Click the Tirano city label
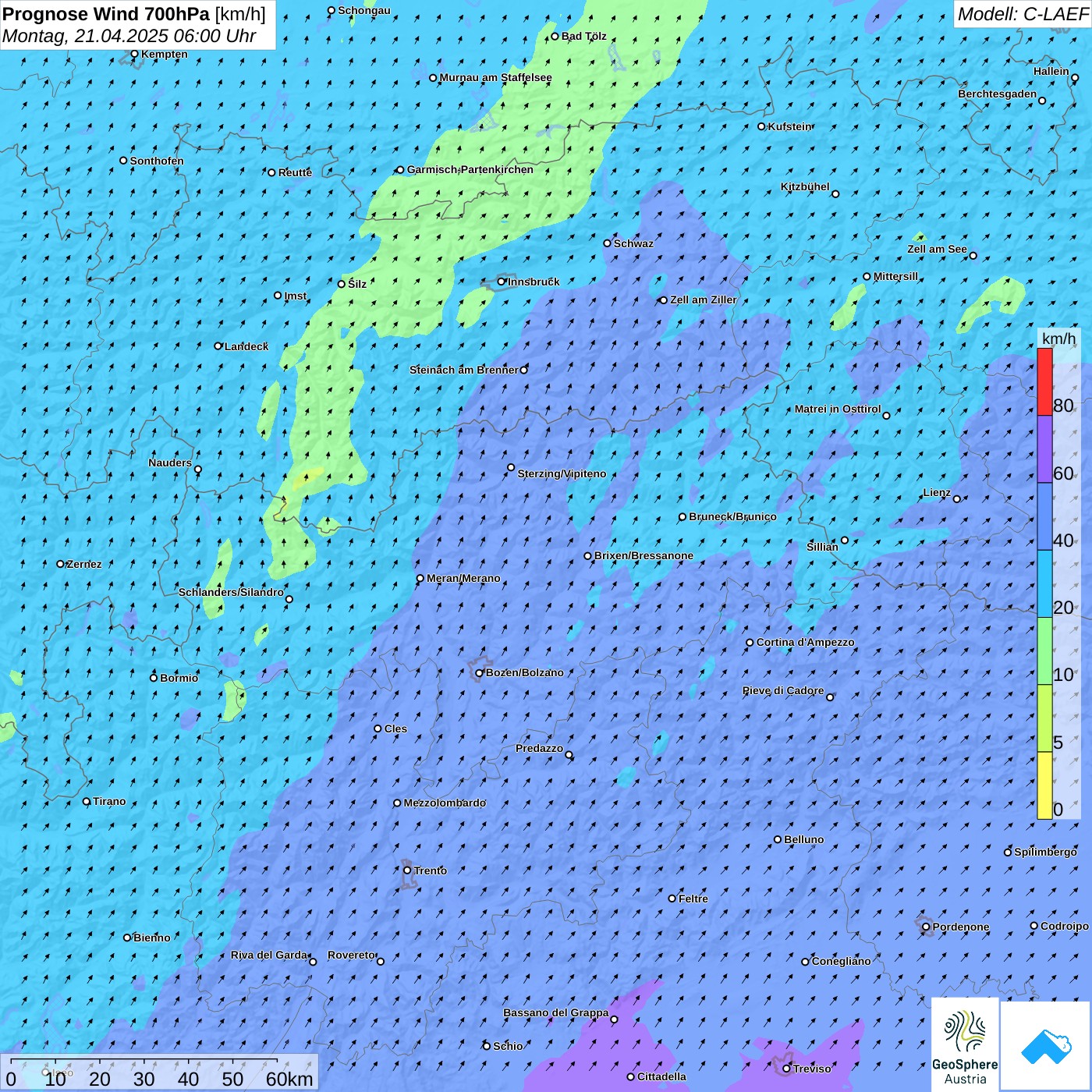1092x1092 pixels. tap(109, 801)
